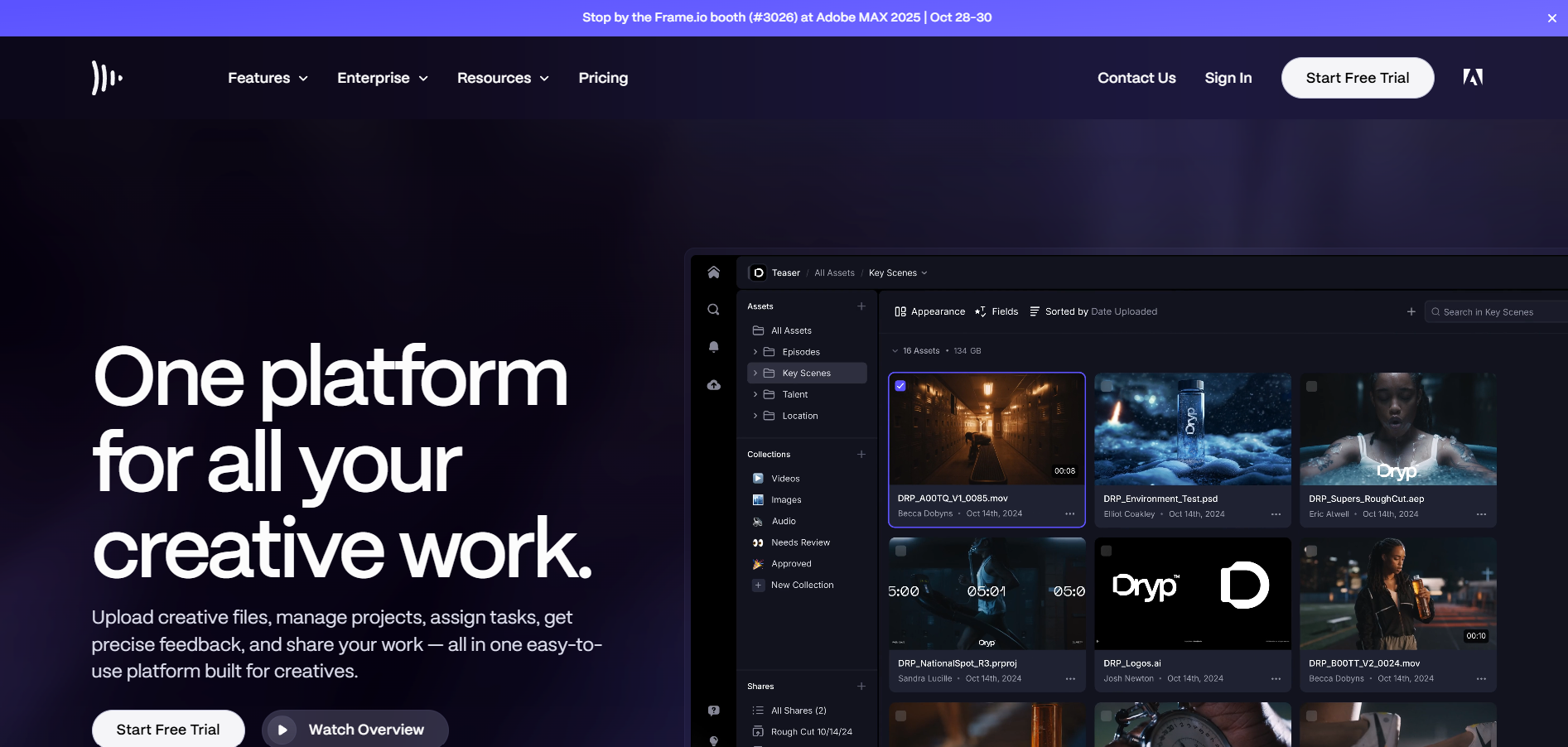Click the Start Free Trial button
Image resolution: width=1568 pixels, height=747 pixels.
pos(1358,78)
